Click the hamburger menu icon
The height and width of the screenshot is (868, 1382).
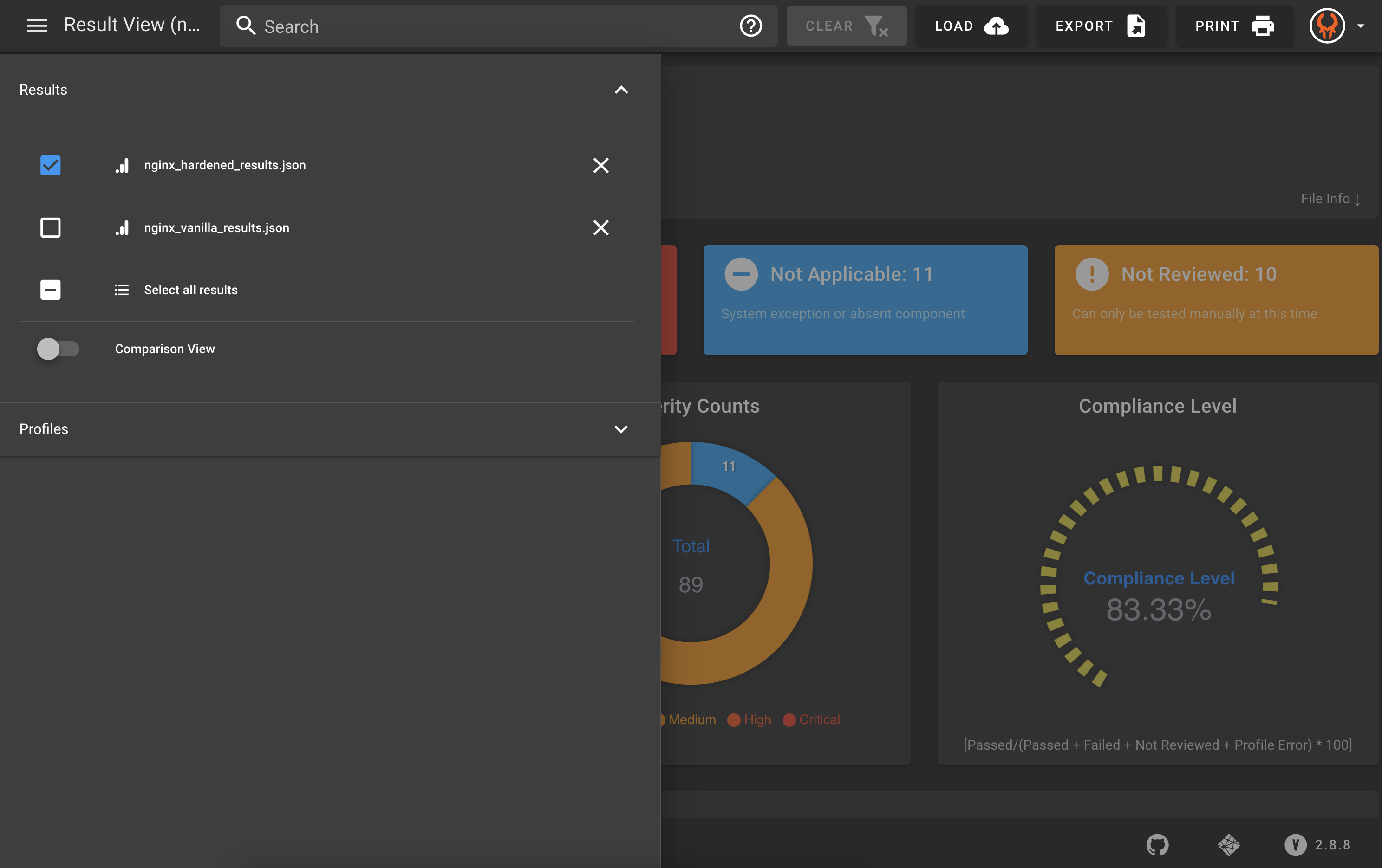pos(37,26)
